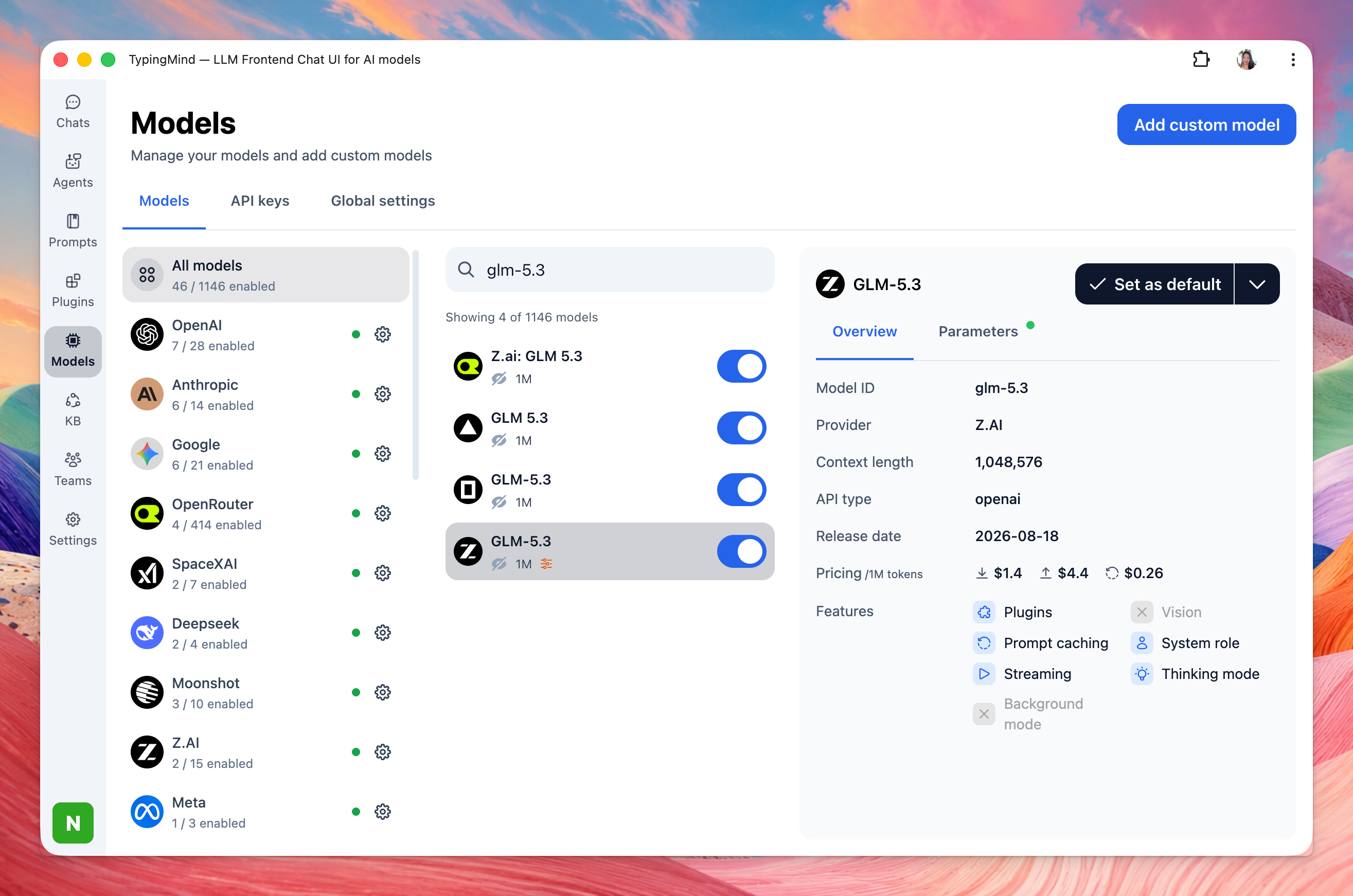Image resolution: width=1353 pixels, height=896 pixels.
Task: Open the API keys tab
Action: pyautogui.click(x=260, y=201)
